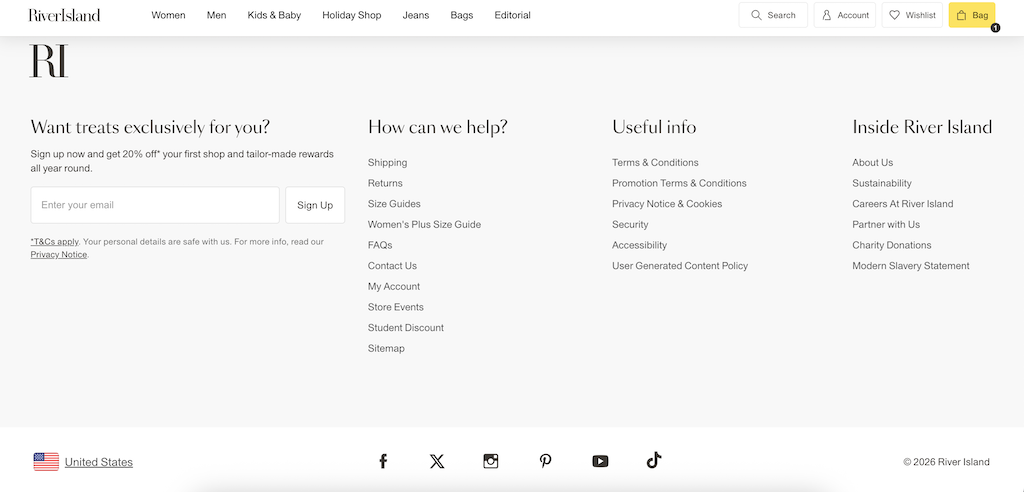Go to Shipping information
Screen dimensions: 1024x492
click(x=387, y=163)
